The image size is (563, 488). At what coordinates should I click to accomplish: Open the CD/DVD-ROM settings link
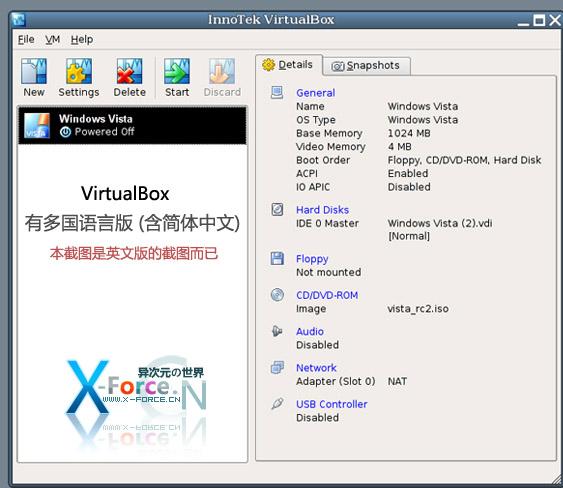327,295
